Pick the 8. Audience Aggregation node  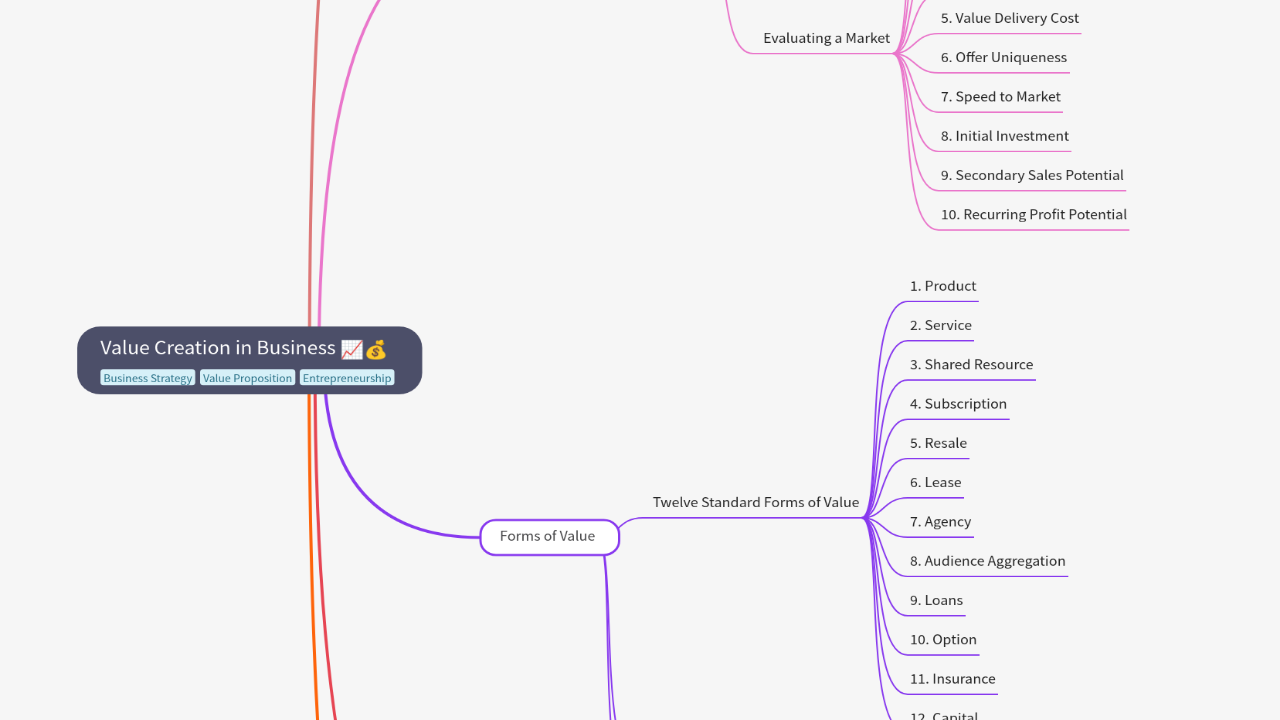[987, 561]
